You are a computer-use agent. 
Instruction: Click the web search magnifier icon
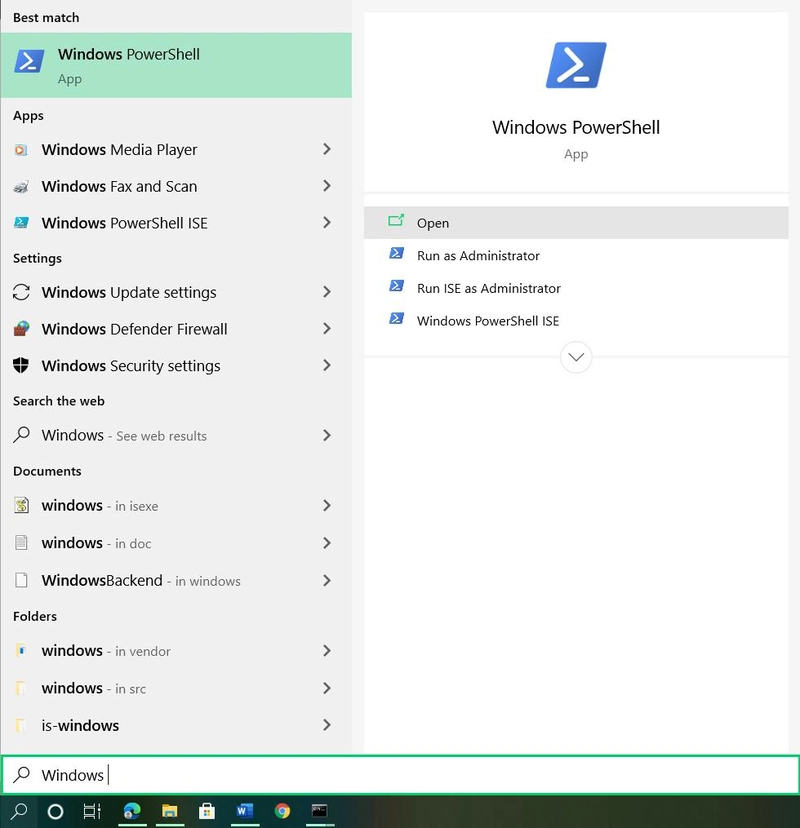coord(21,435)
